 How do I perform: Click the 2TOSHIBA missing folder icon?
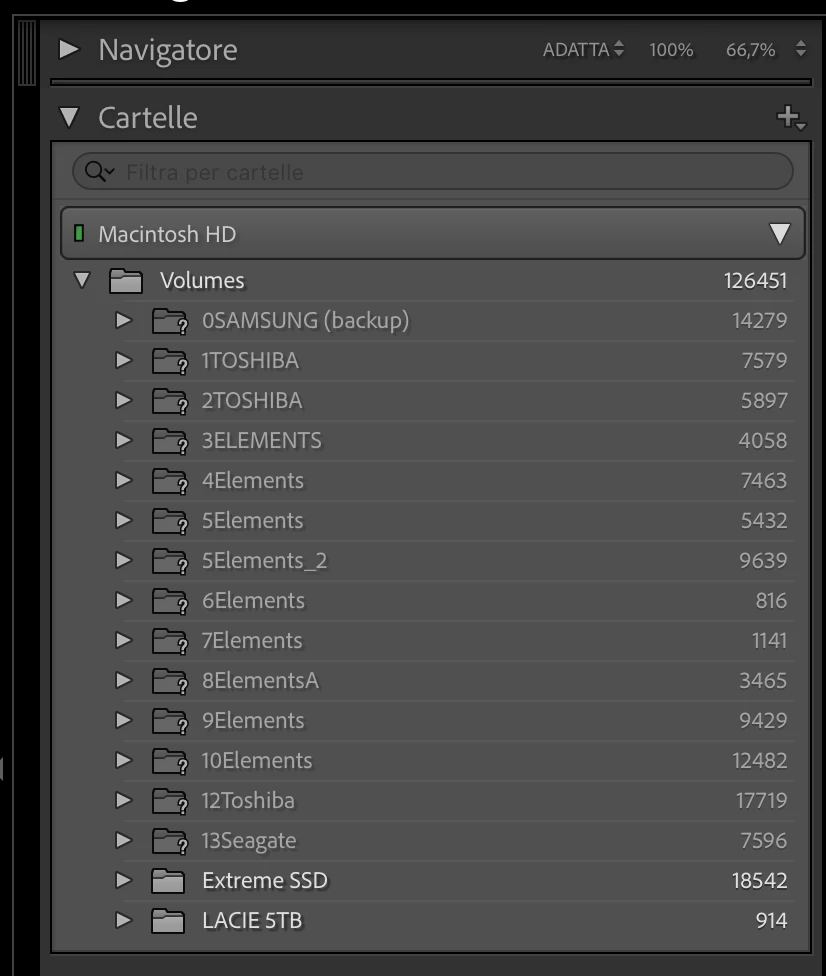(170, 401)
